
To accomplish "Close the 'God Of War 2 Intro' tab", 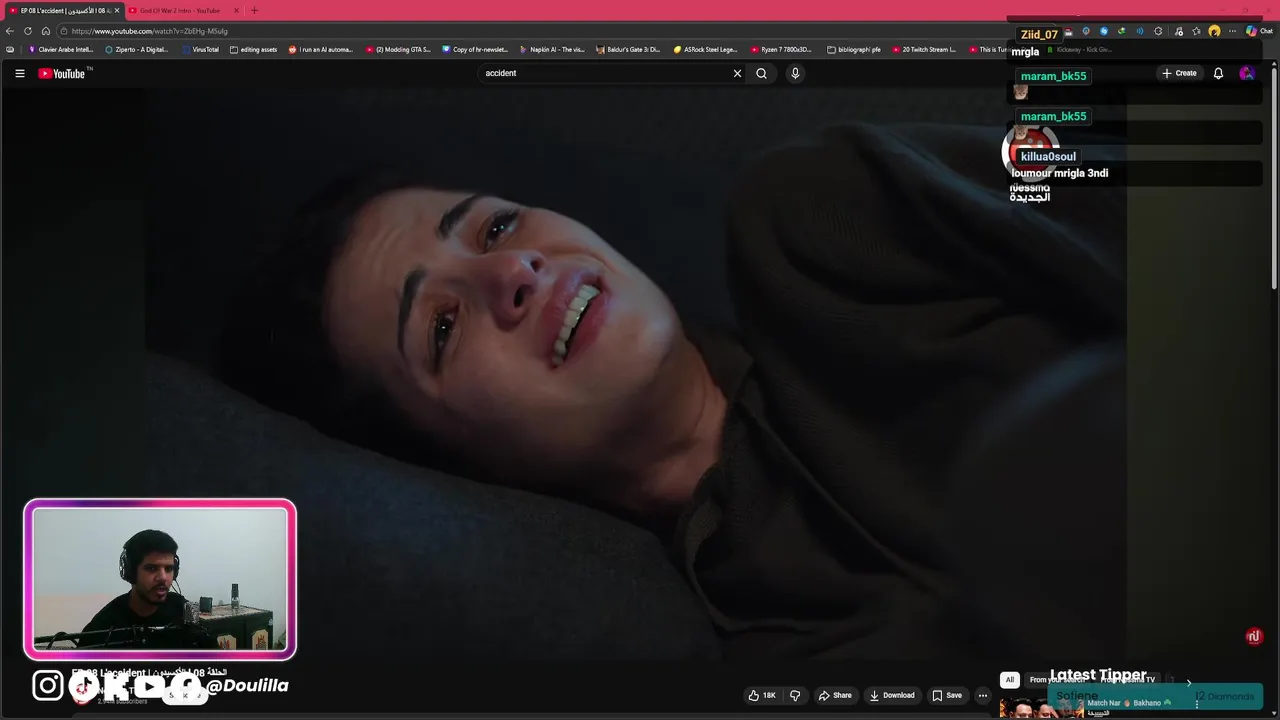I will pyautogui.click(x=234, y=10).
